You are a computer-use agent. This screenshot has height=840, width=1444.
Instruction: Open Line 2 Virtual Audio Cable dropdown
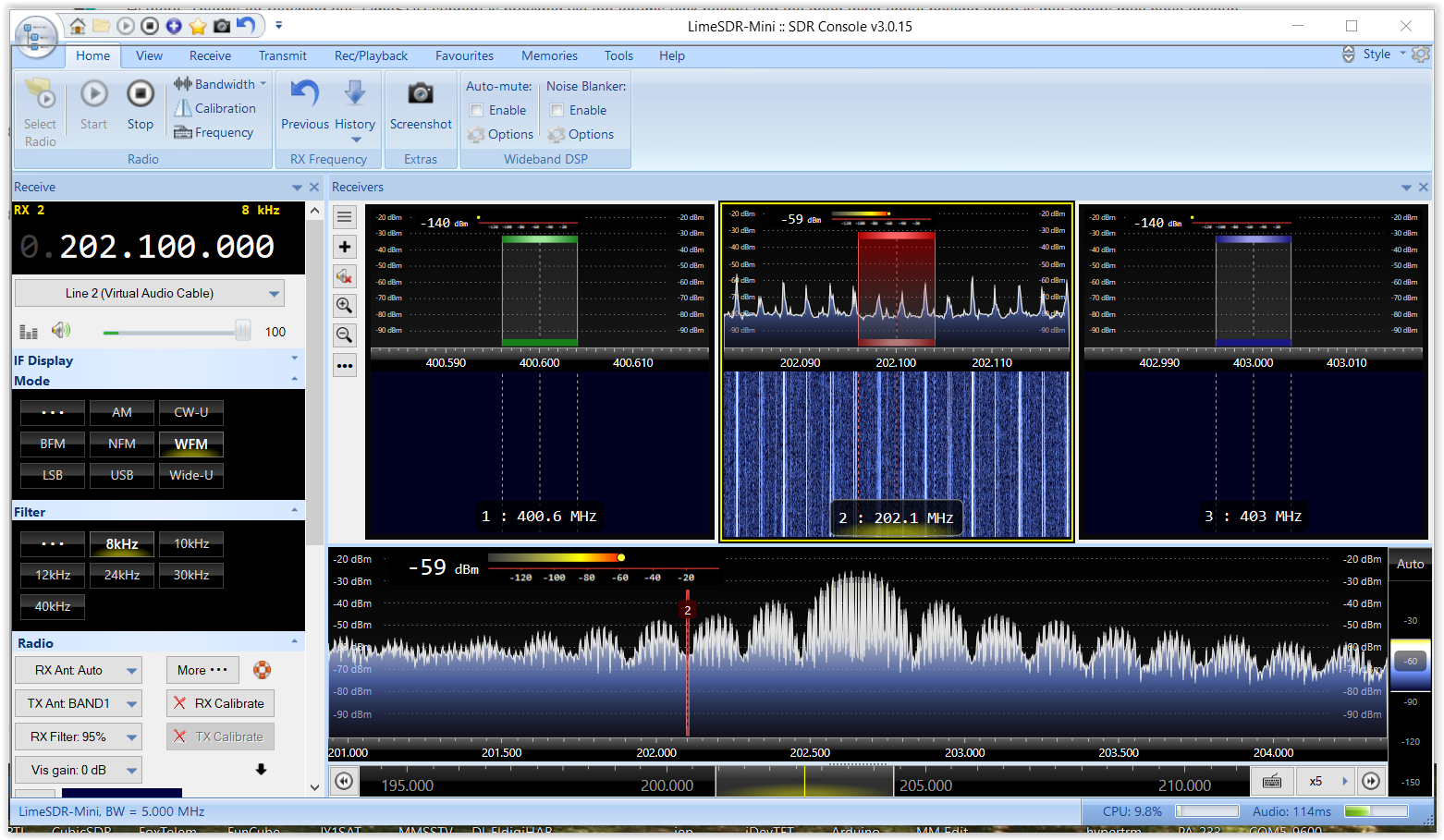pos(150,293)
